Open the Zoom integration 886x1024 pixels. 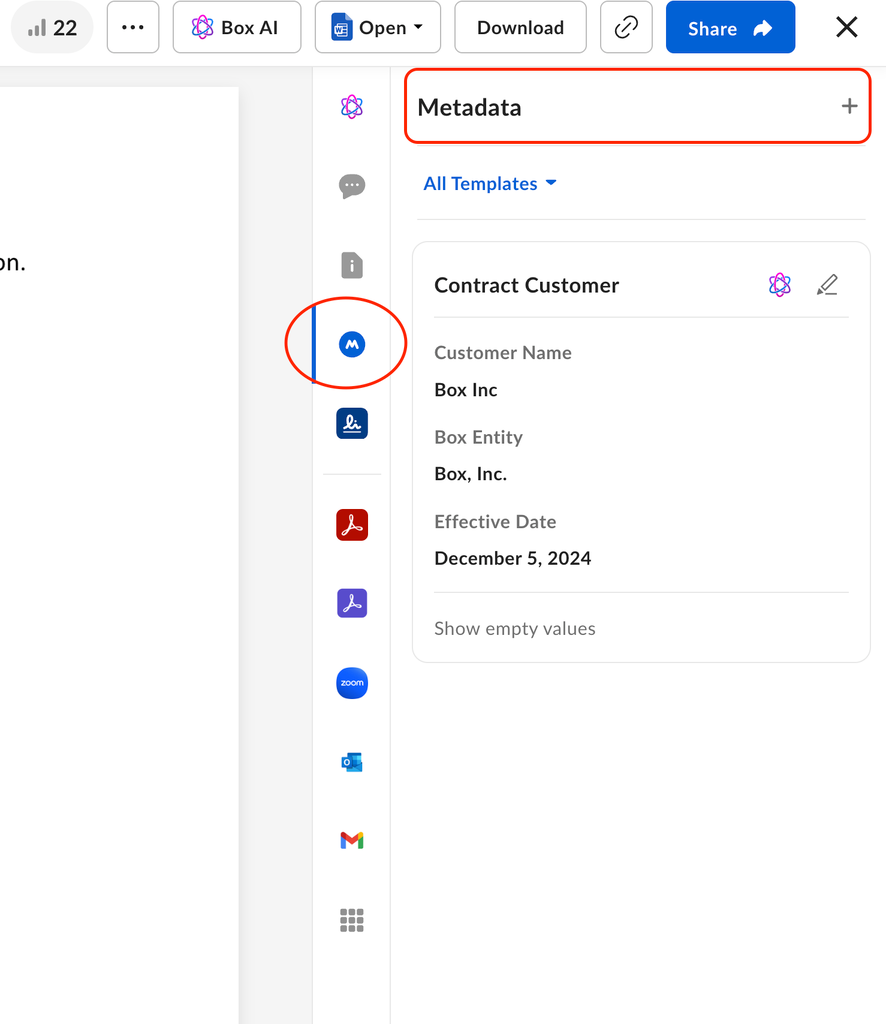[x=351, y=683]
